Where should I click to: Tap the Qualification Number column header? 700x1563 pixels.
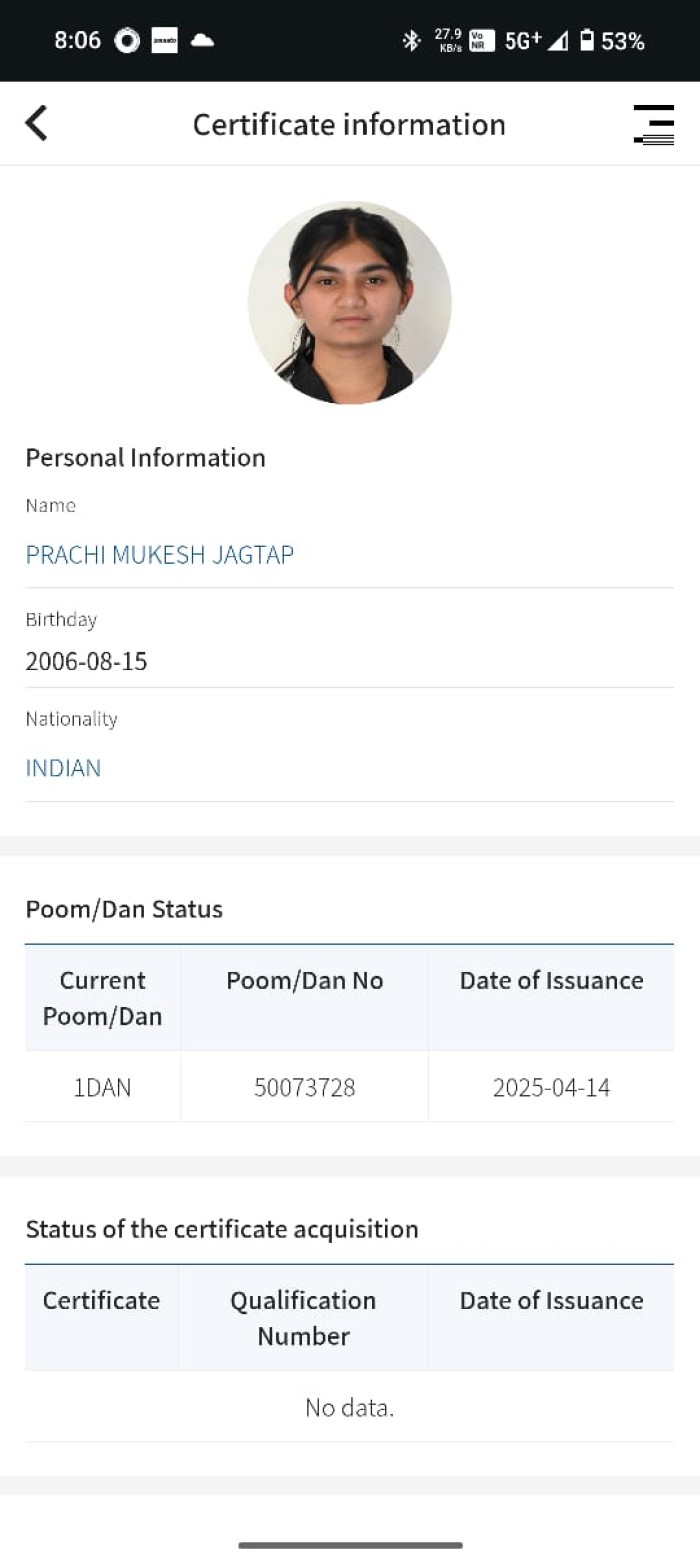[303, 1318]
